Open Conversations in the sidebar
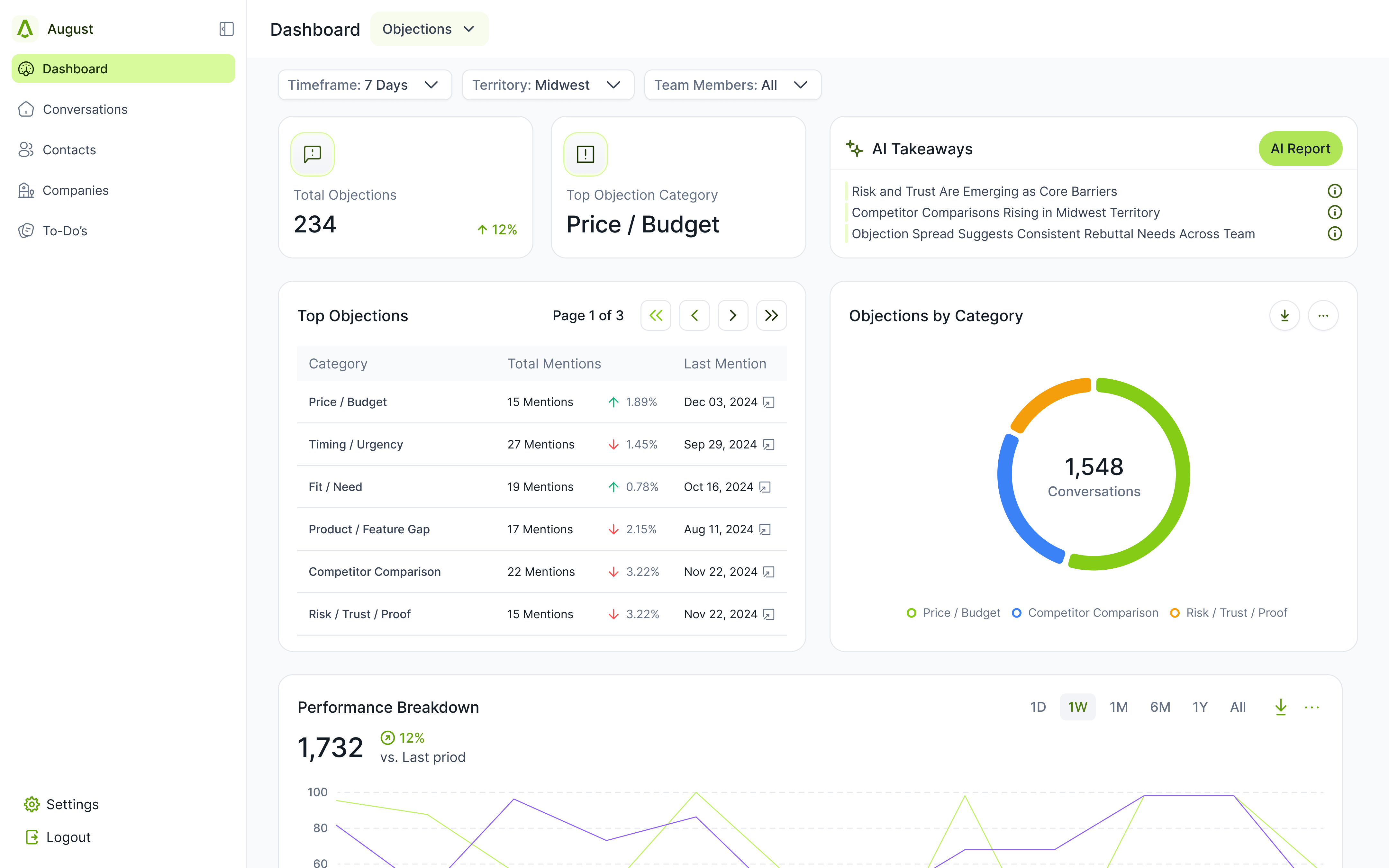Image resolution: width=1389 pixels, height=868 pixels. [x=85, y=109]
